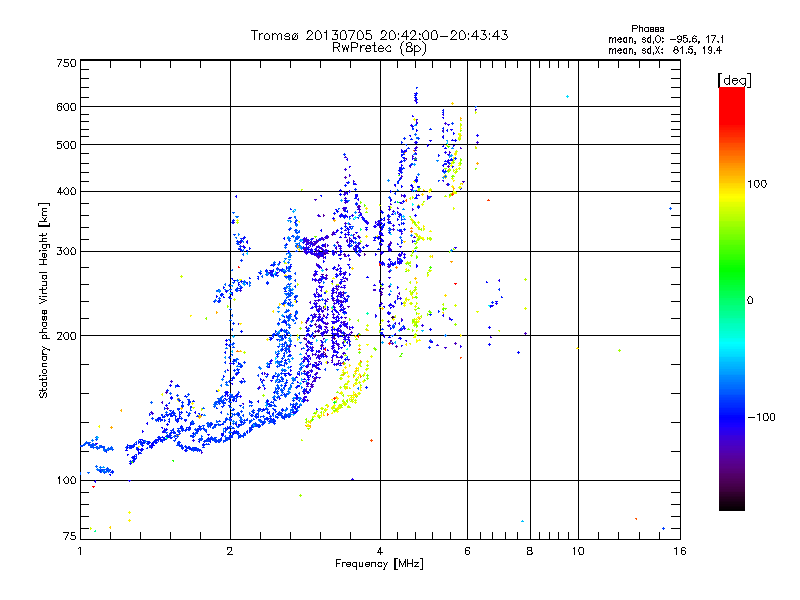The width and height of the screenshot is (800, 600).
Task: Click the '16' frequency axis tick label
Action: pos(680,551)
